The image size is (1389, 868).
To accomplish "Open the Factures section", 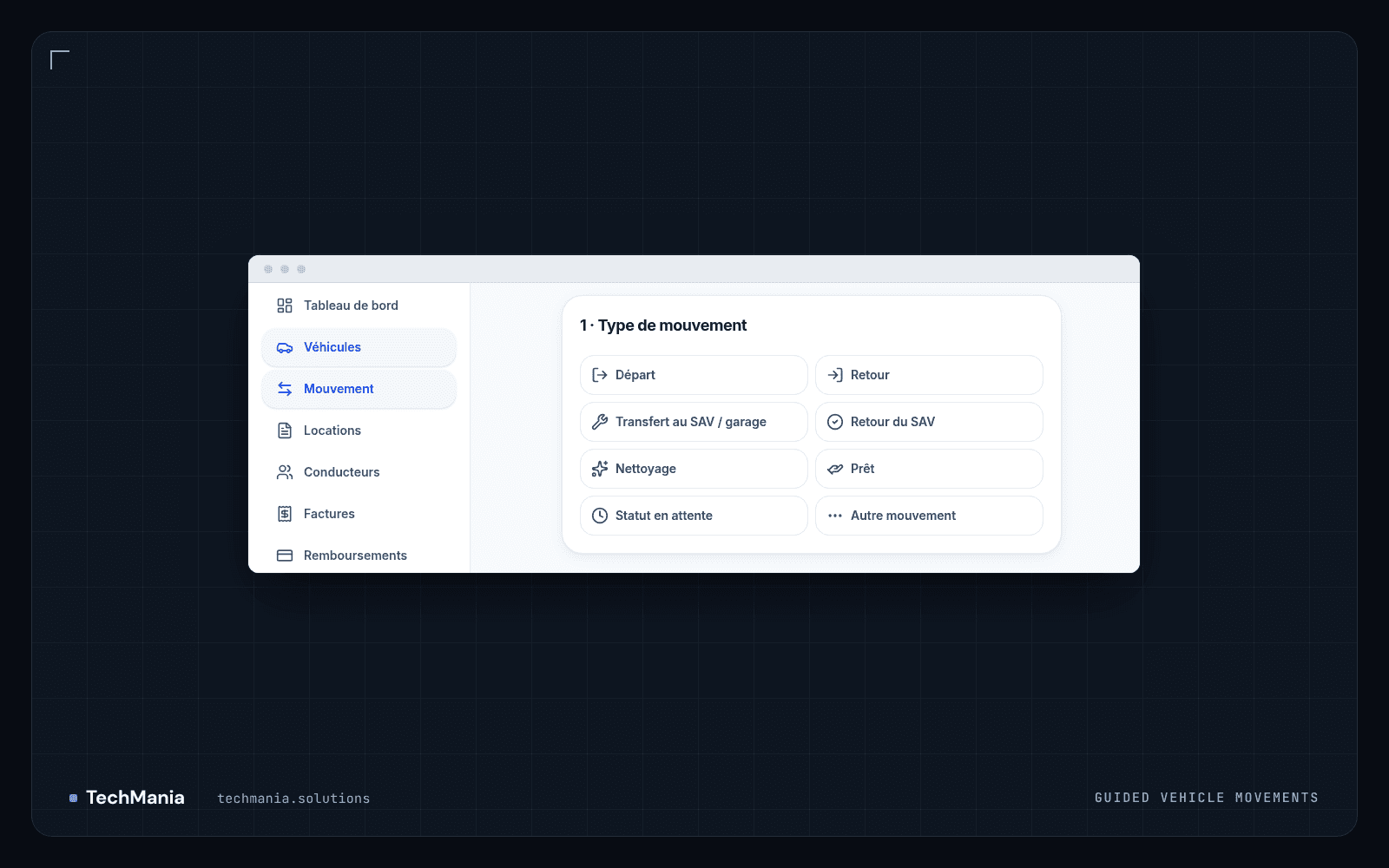I will [359, 514].
